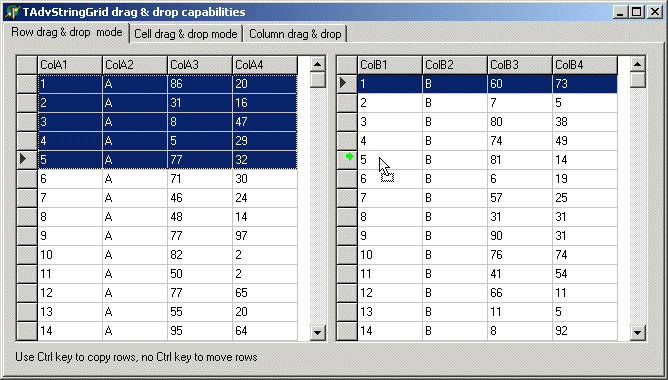Click the ColA1 column header

pyautogui.click(x=70, y=65)
